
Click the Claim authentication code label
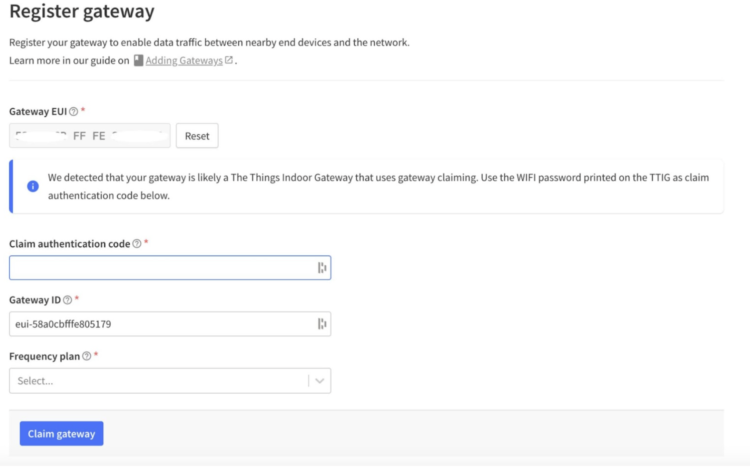69,244
